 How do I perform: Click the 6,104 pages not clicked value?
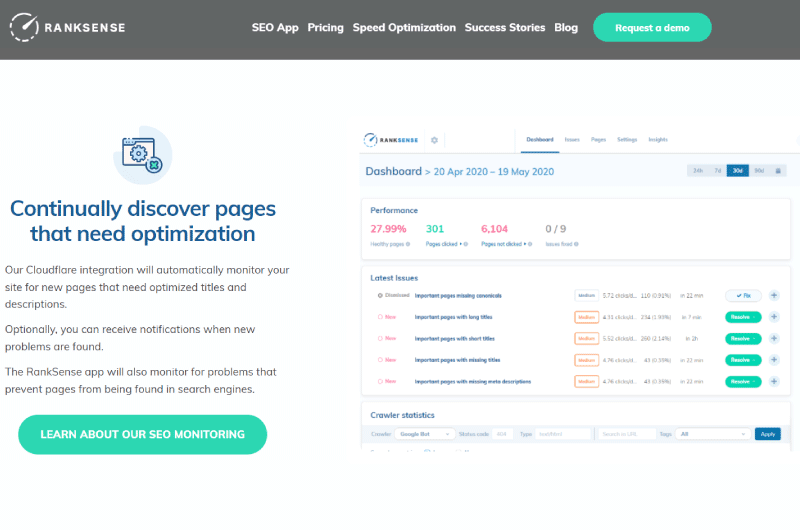coord(494,229)
